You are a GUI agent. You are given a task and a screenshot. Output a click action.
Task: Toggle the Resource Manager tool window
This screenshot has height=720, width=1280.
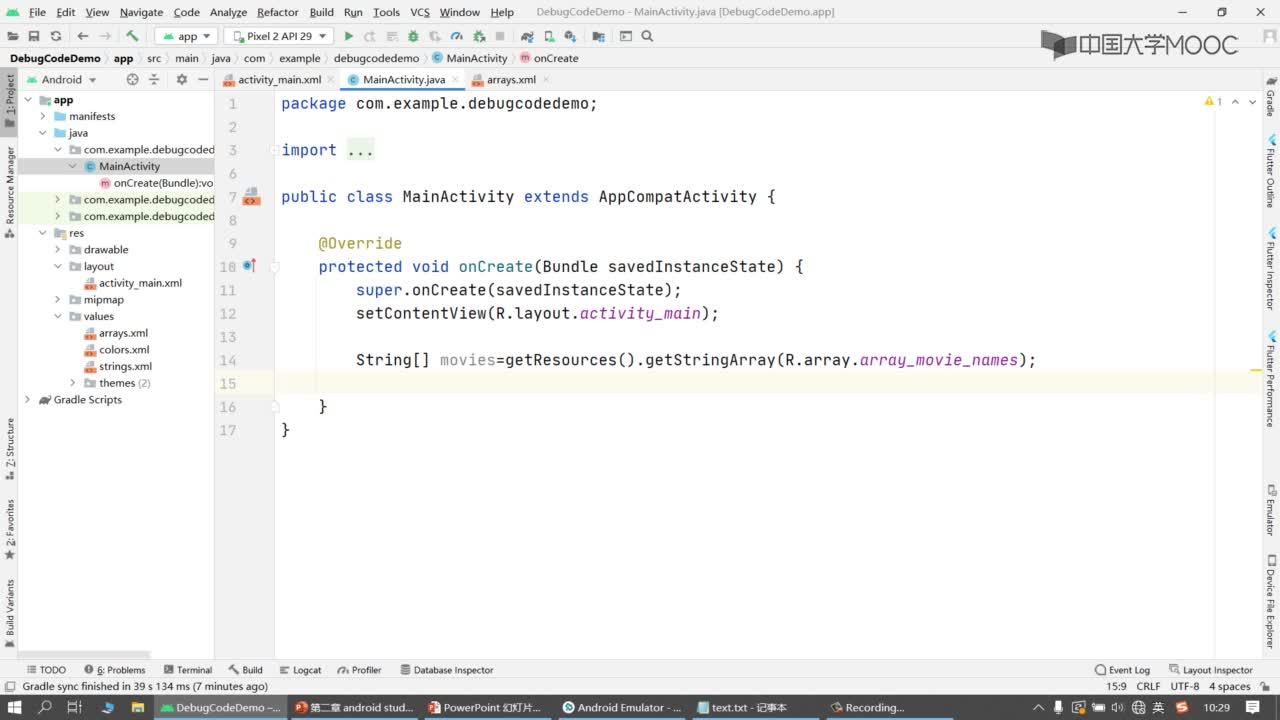coord(10,190)
